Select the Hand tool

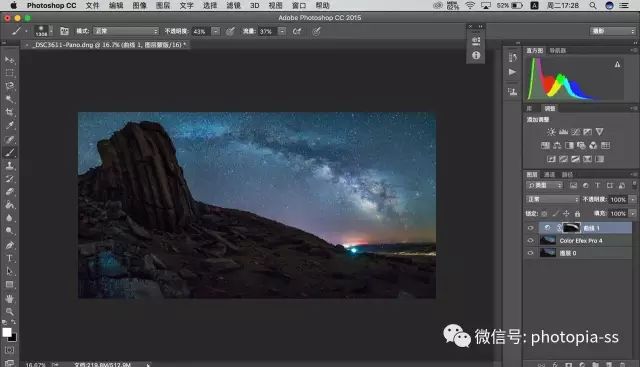tap(9, 298)
